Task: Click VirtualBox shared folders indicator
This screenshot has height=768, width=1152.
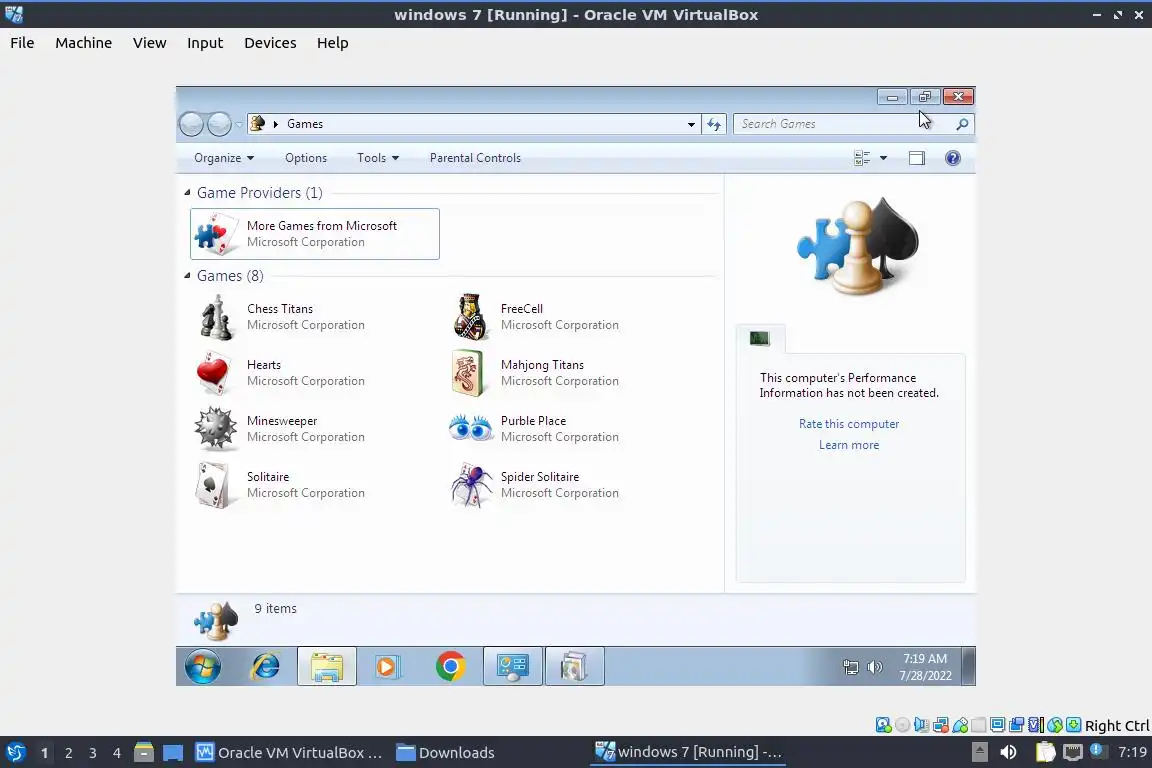Action: (979, 725)
